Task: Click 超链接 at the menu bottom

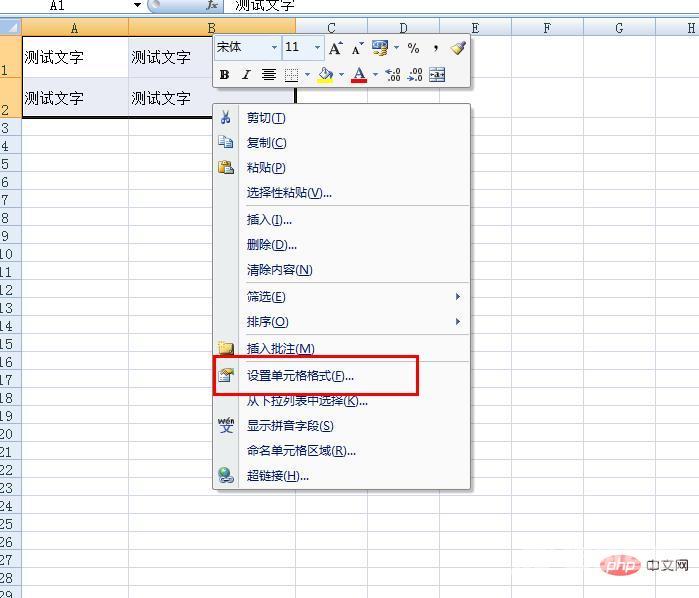Action: (278, 476)
